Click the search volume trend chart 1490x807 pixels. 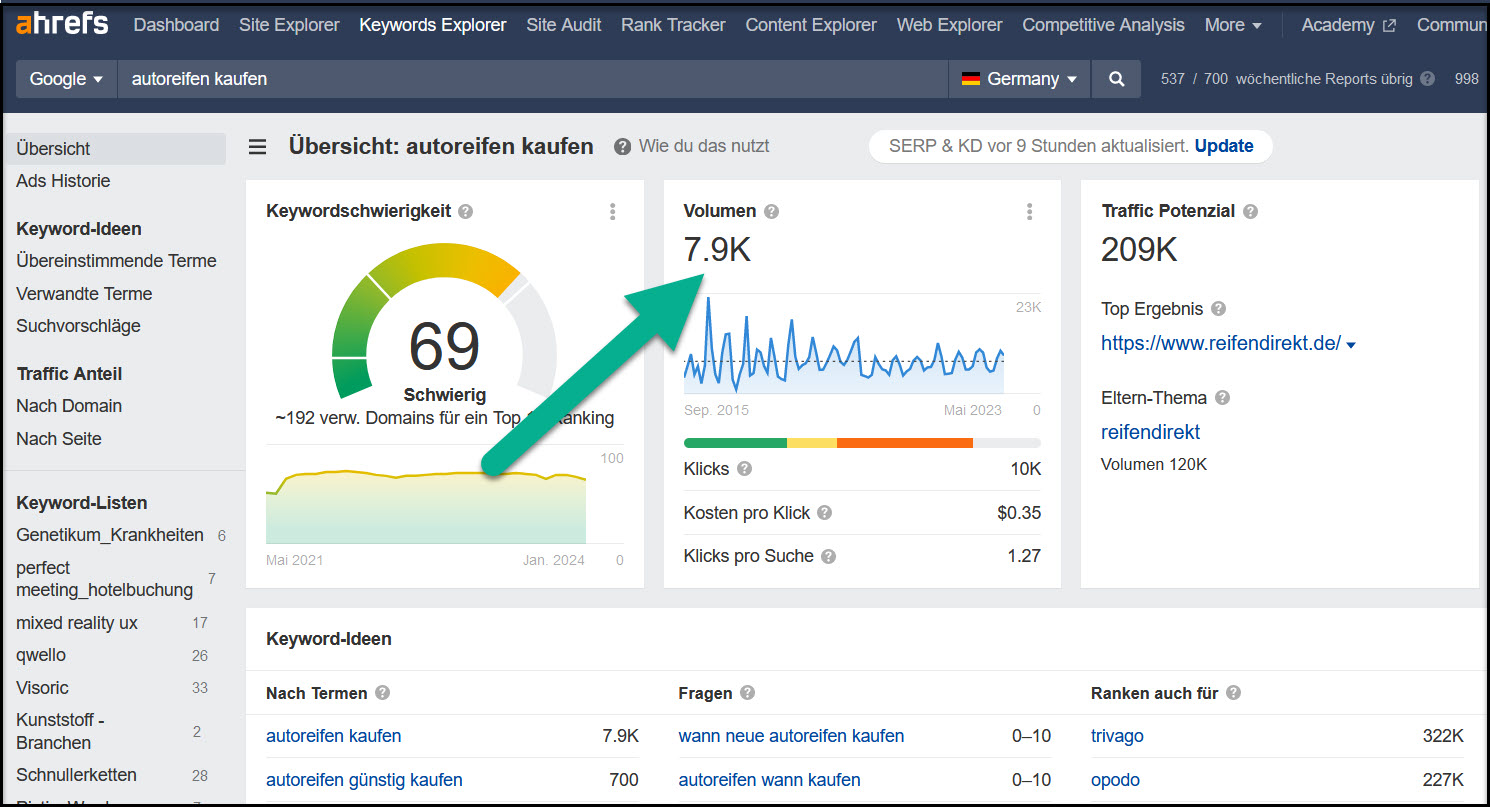844,345
